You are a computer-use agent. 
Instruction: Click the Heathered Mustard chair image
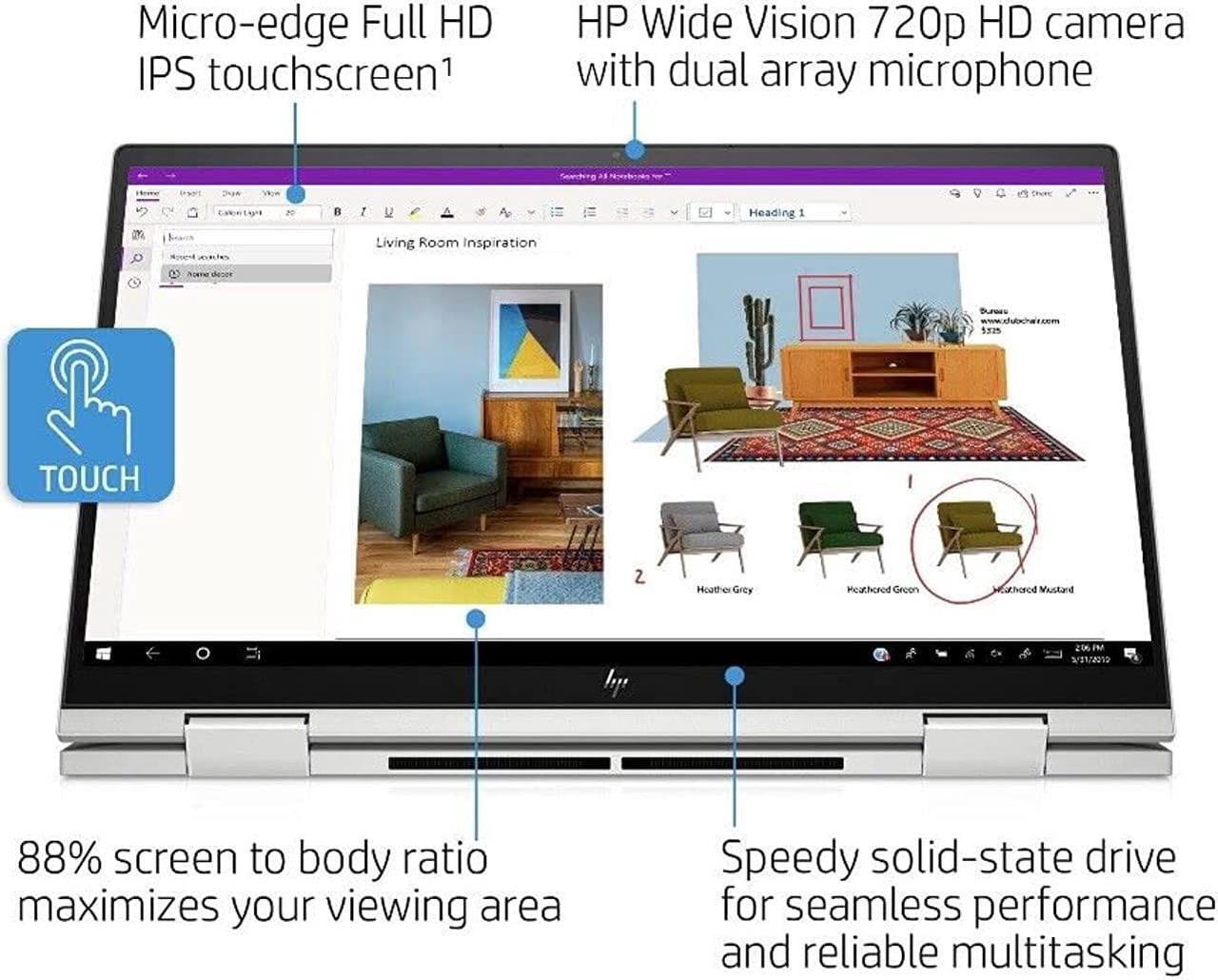click(980, 539)
